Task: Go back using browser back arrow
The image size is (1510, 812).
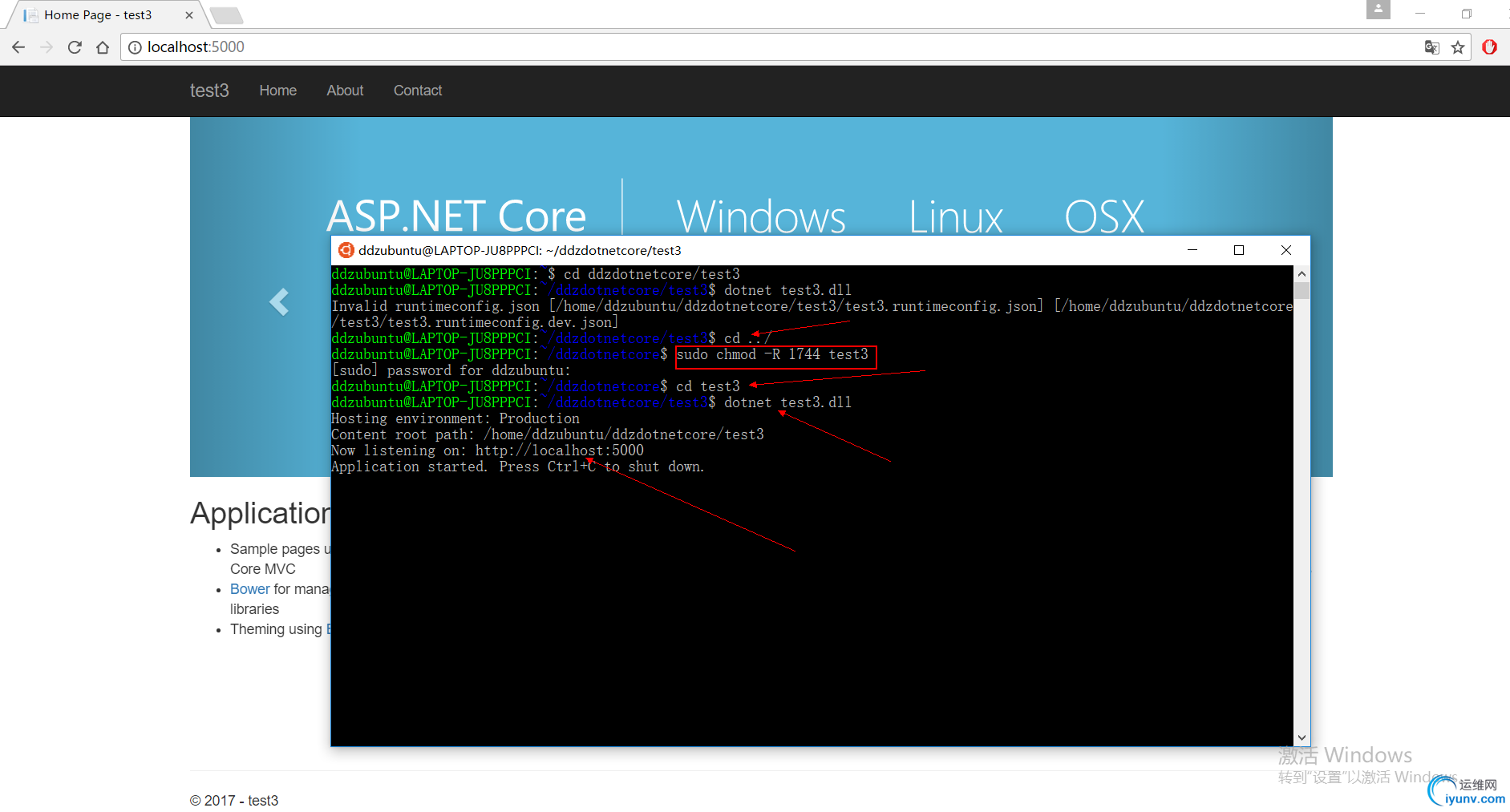Action: (18, 47)
